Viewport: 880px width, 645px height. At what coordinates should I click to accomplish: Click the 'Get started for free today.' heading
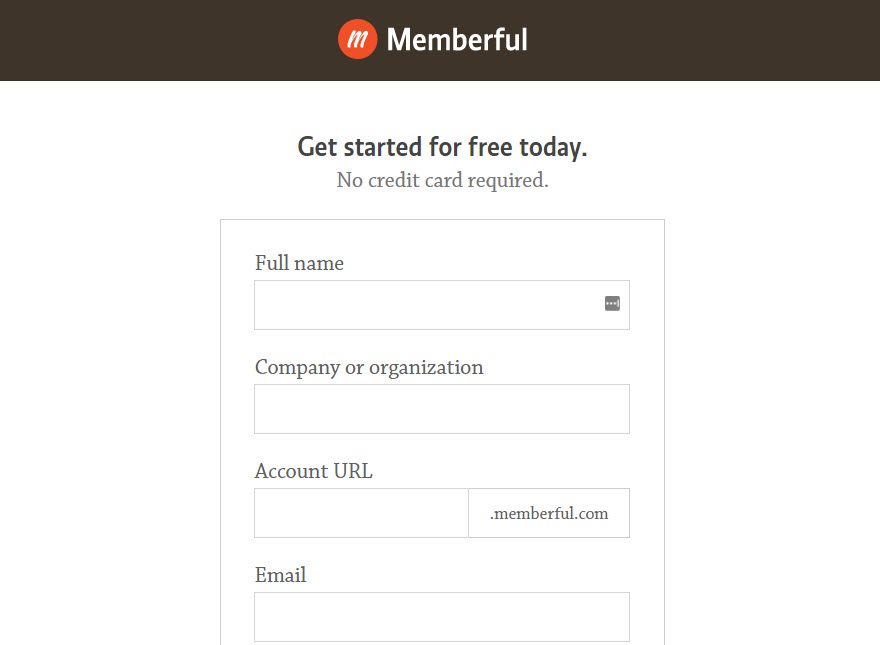pyautogui.click(x=442, y=146)
